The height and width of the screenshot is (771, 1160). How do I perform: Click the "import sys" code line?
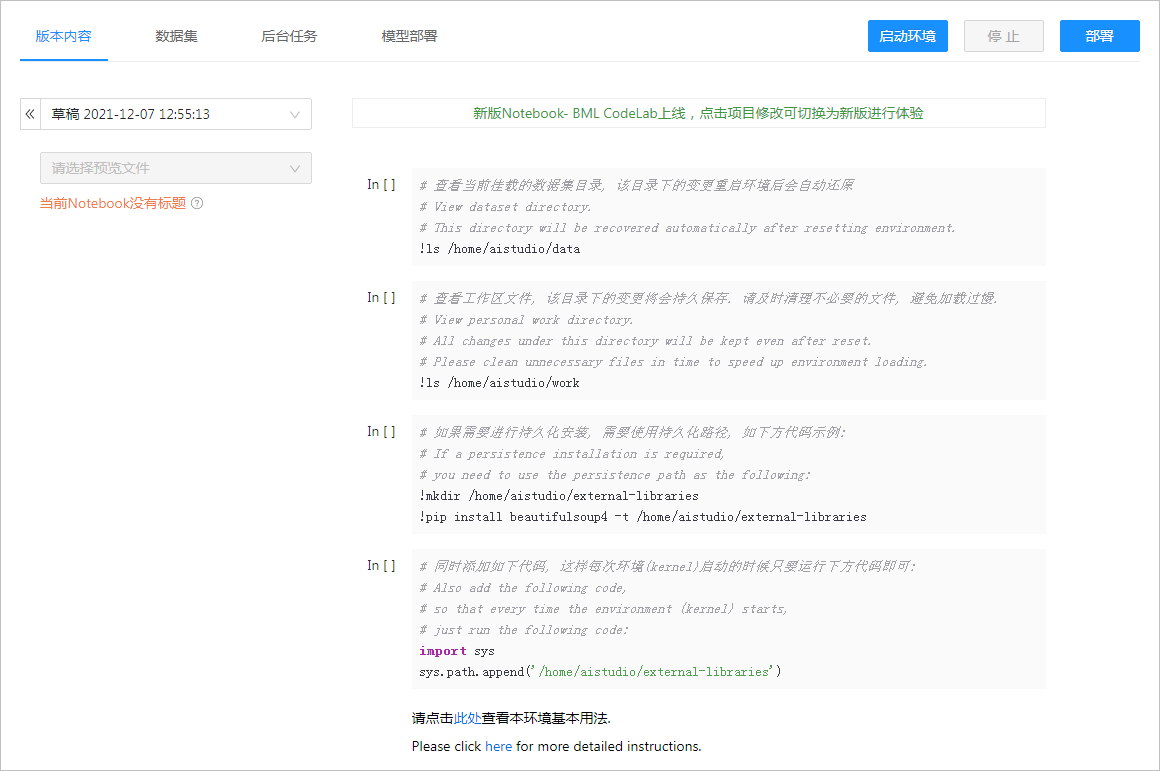coord(456,651)
